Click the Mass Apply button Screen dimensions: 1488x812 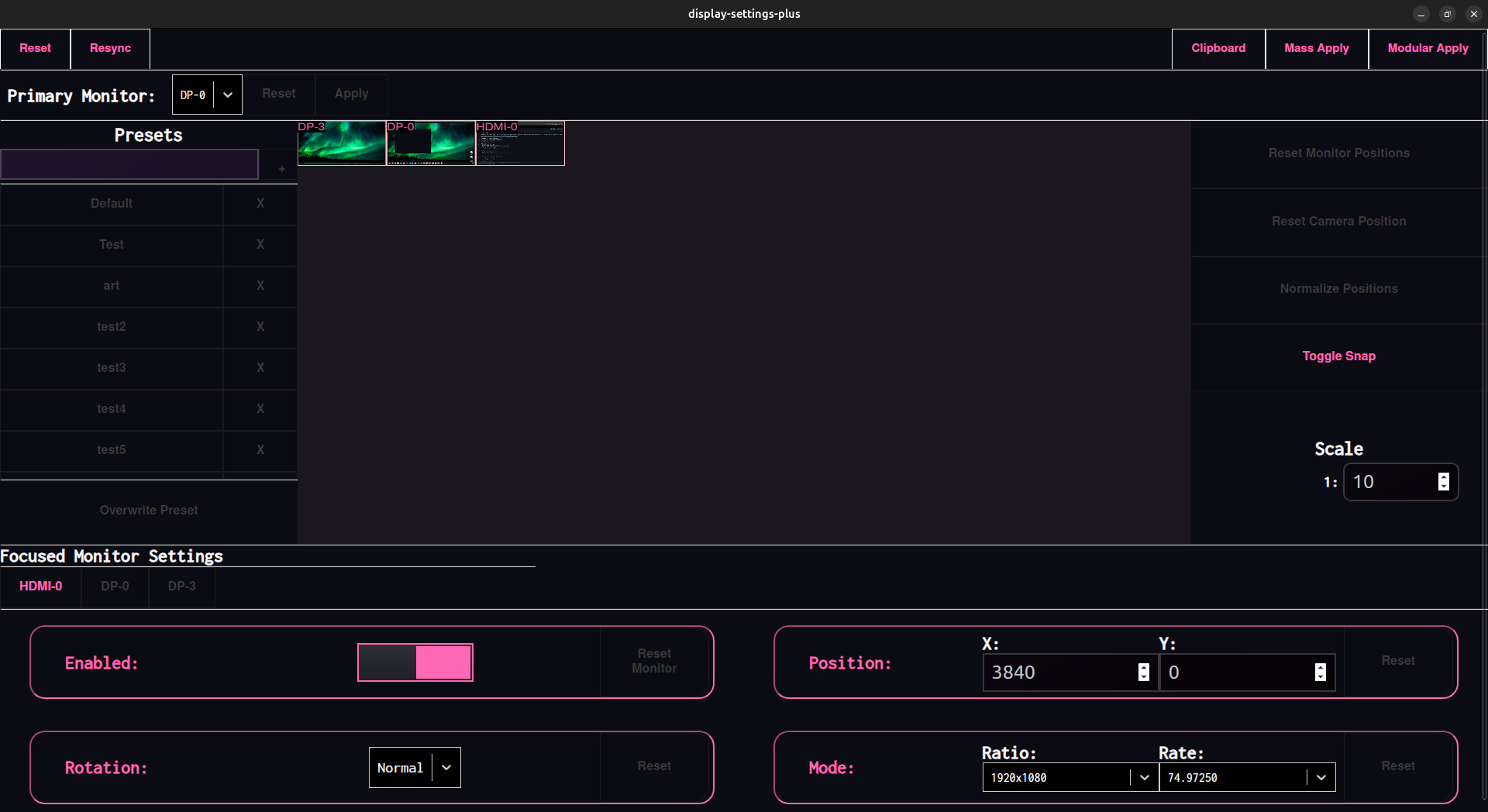1316,48
